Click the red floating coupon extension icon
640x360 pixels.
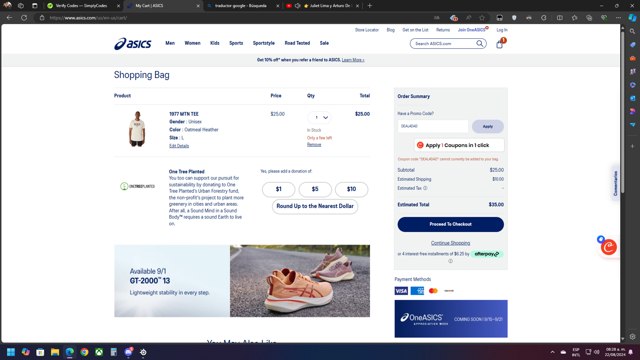pyautogui.click(x=609, y=247)
